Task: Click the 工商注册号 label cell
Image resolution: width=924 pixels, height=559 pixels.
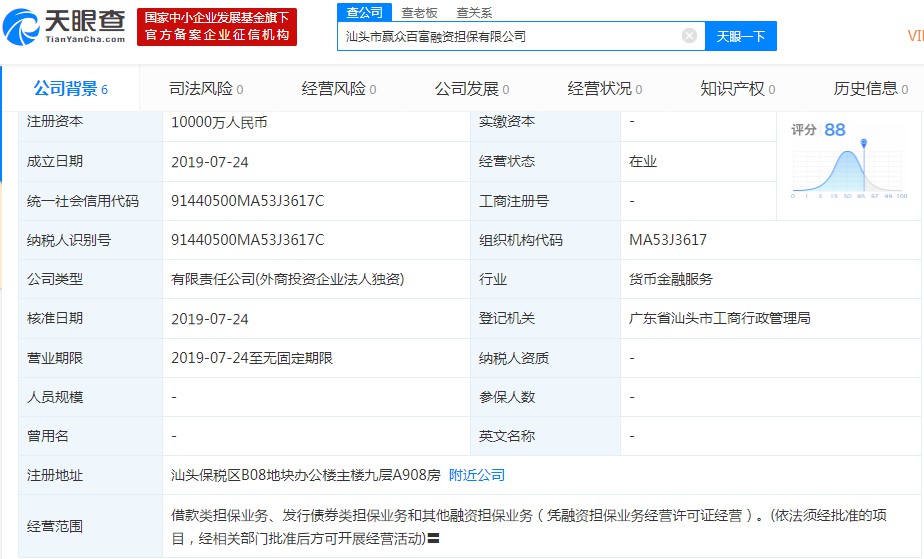Action: [x=545, y=201]
